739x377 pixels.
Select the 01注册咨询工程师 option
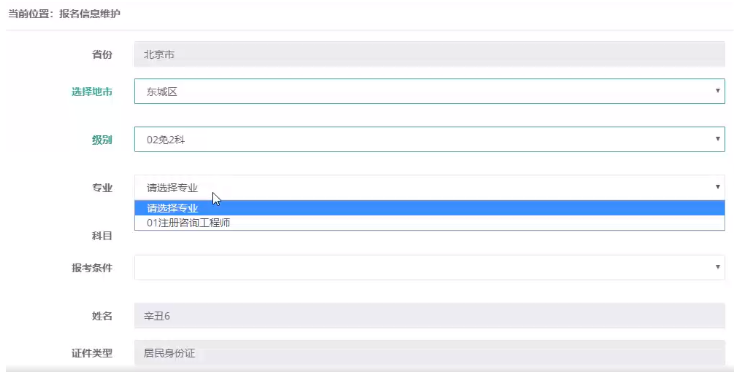tap(429, 223)
